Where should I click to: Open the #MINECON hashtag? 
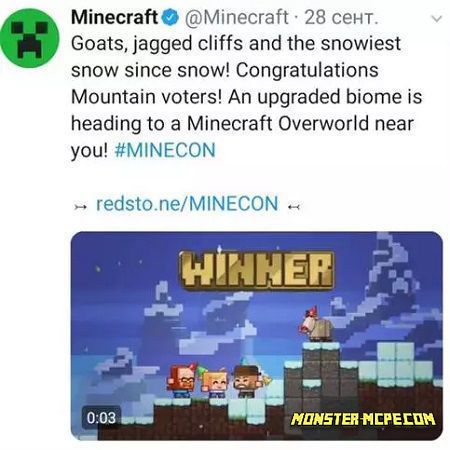(x=165, y=150)
